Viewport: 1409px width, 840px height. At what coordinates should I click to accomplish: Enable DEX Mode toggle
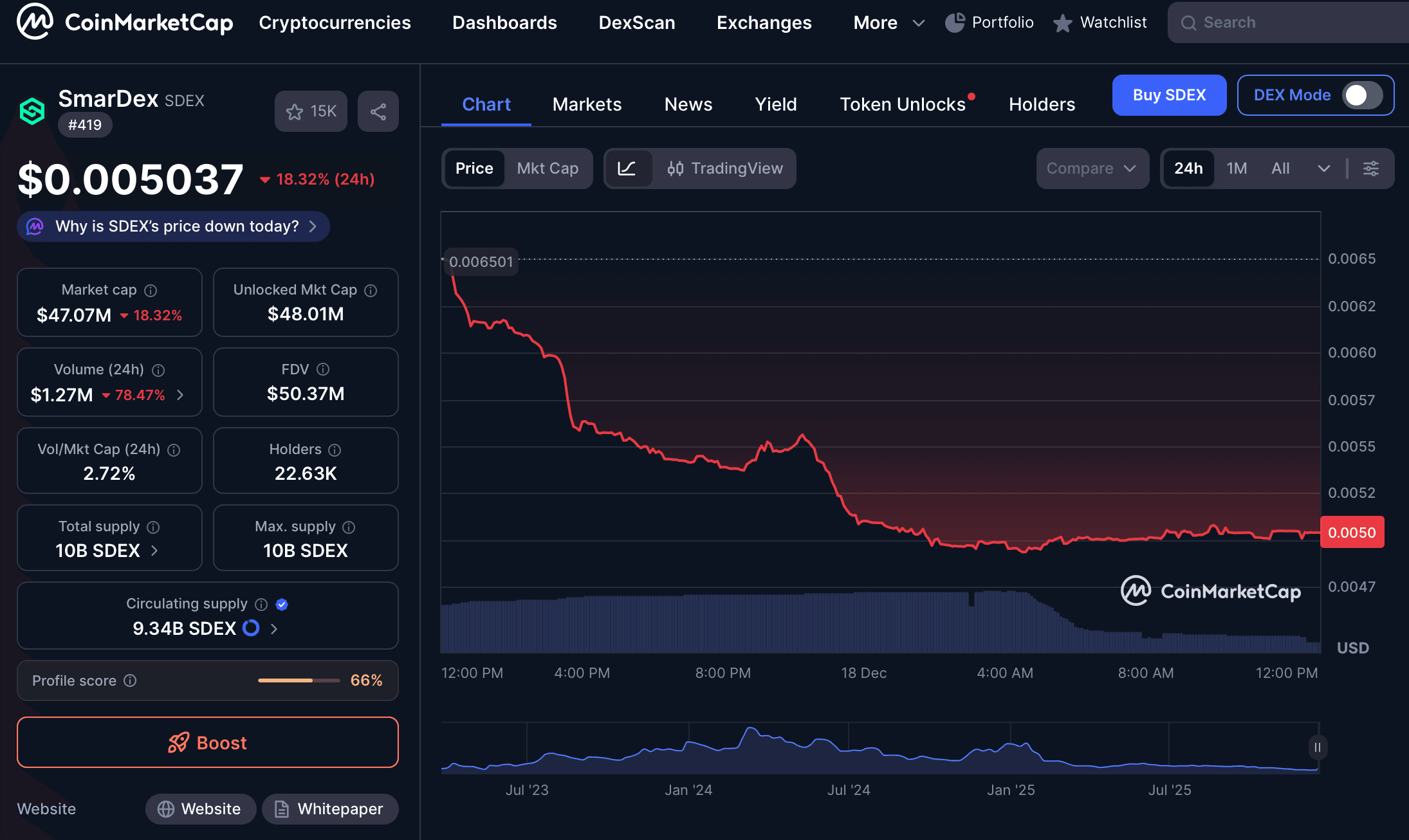click(x=1358, y=95)
